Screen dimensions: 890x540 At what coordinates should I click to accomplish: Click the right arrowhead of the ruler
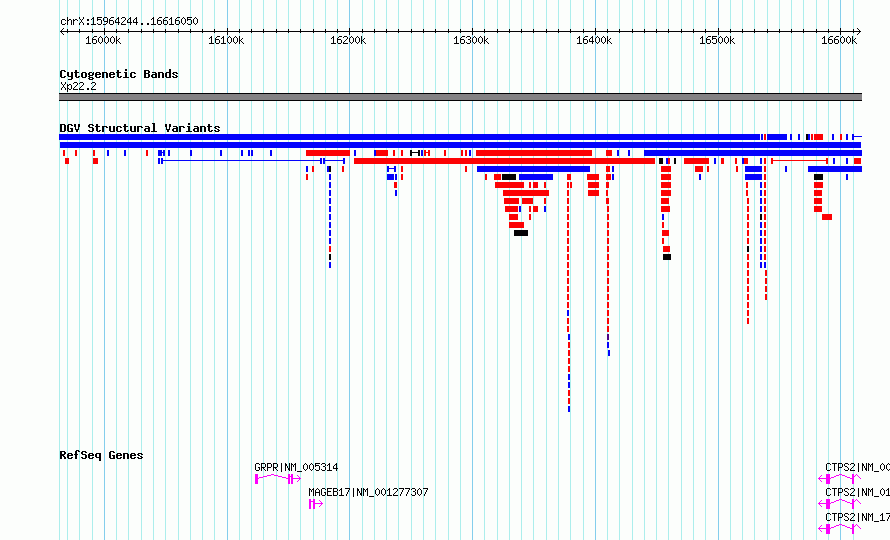coord(859,32)
